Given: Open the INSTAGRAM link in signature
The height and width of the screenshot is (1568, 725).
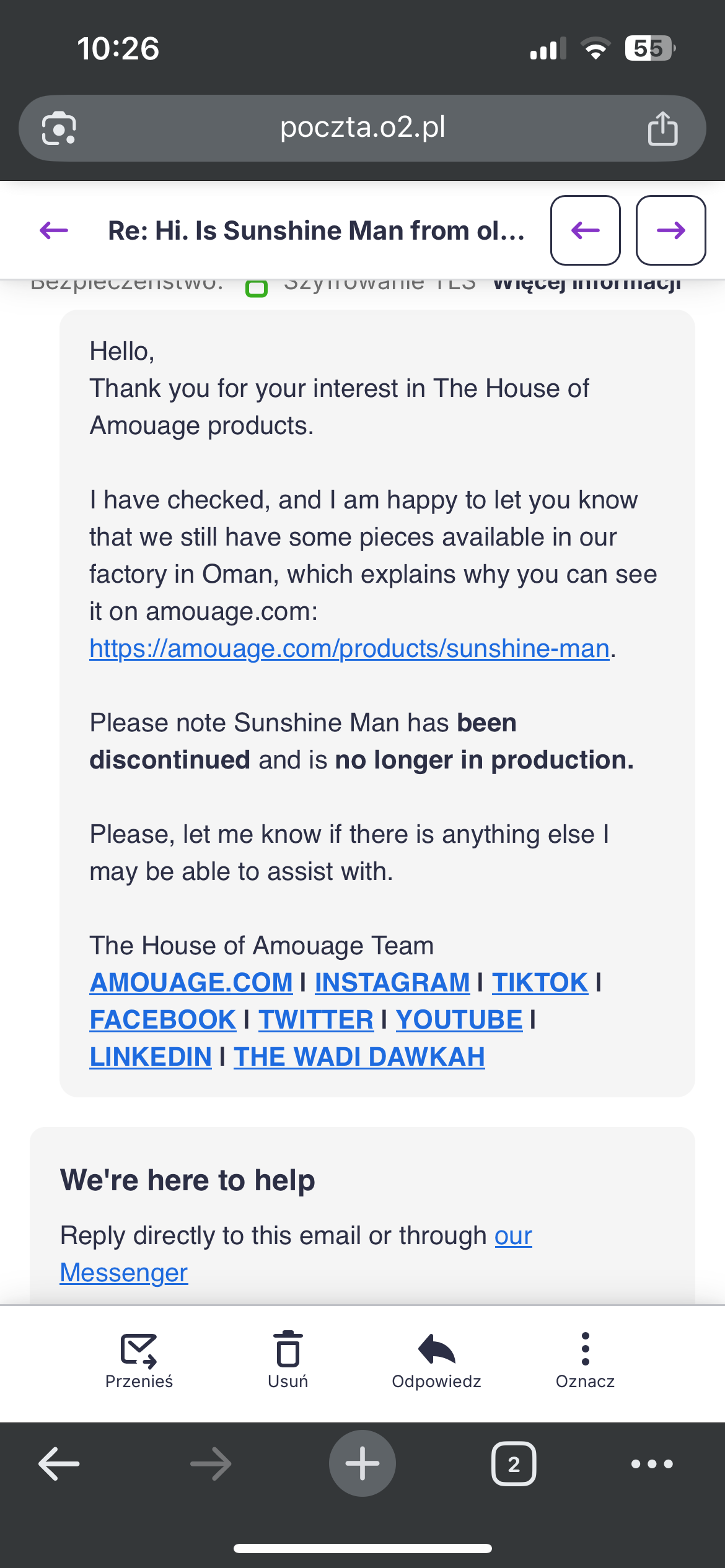Looking at the screenshot, I should tap(392, 983).
